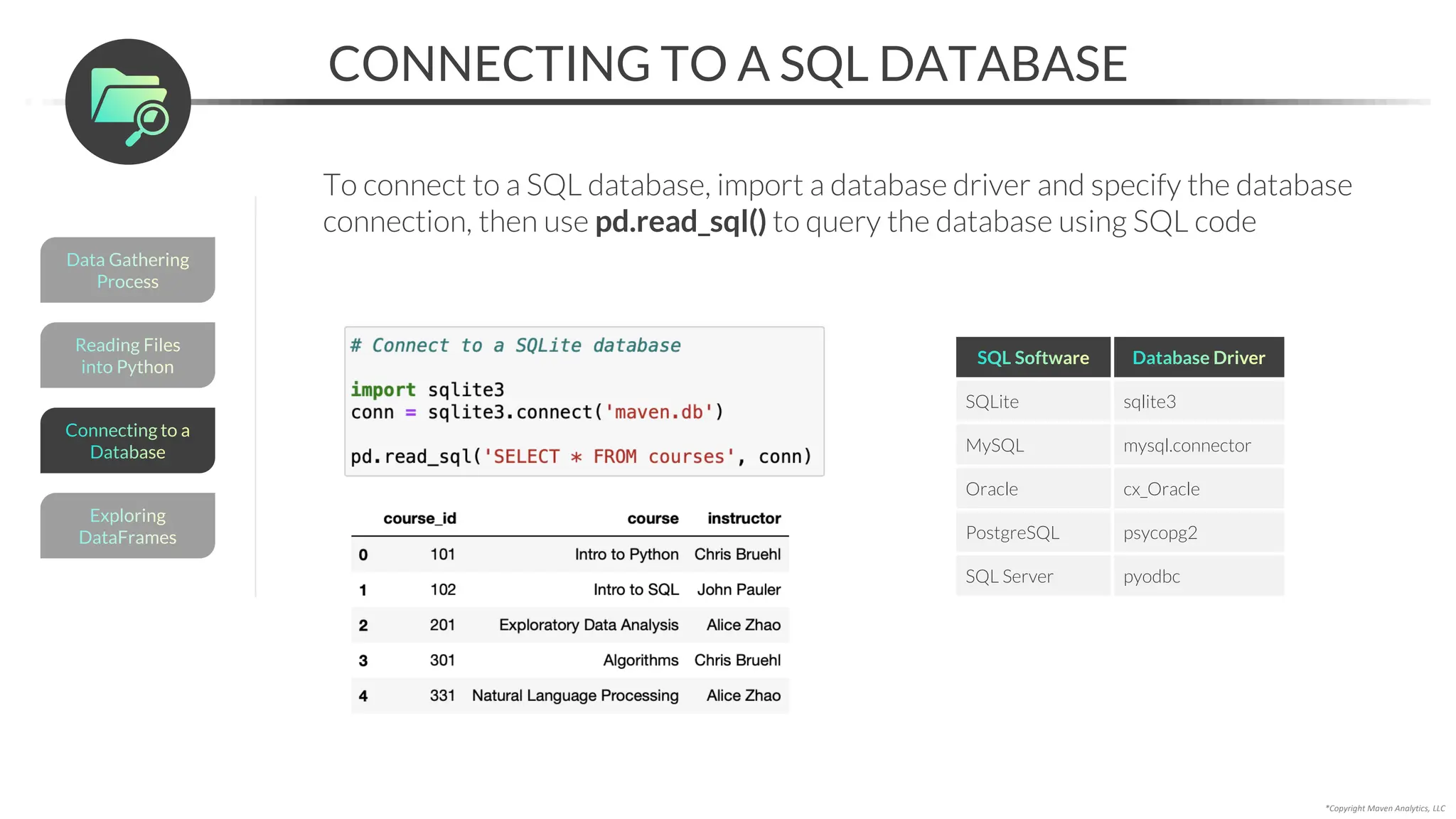This screenshot has height=819, width=1456.
Task: Click the sqlite3.connect('maven.db') line
Action: point(537,412)
